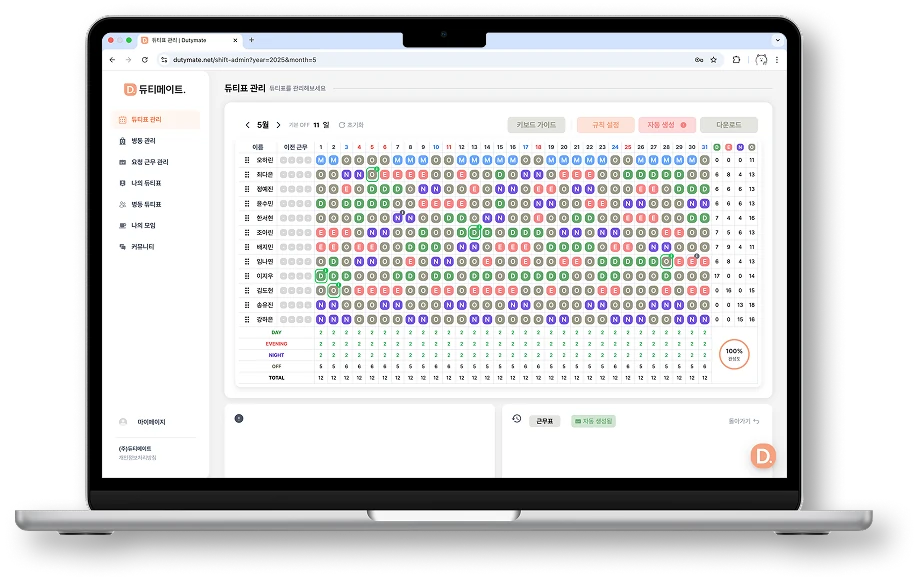Click the drag handle for the 이지우 row
918x580 pixels.
click(246, 276)
